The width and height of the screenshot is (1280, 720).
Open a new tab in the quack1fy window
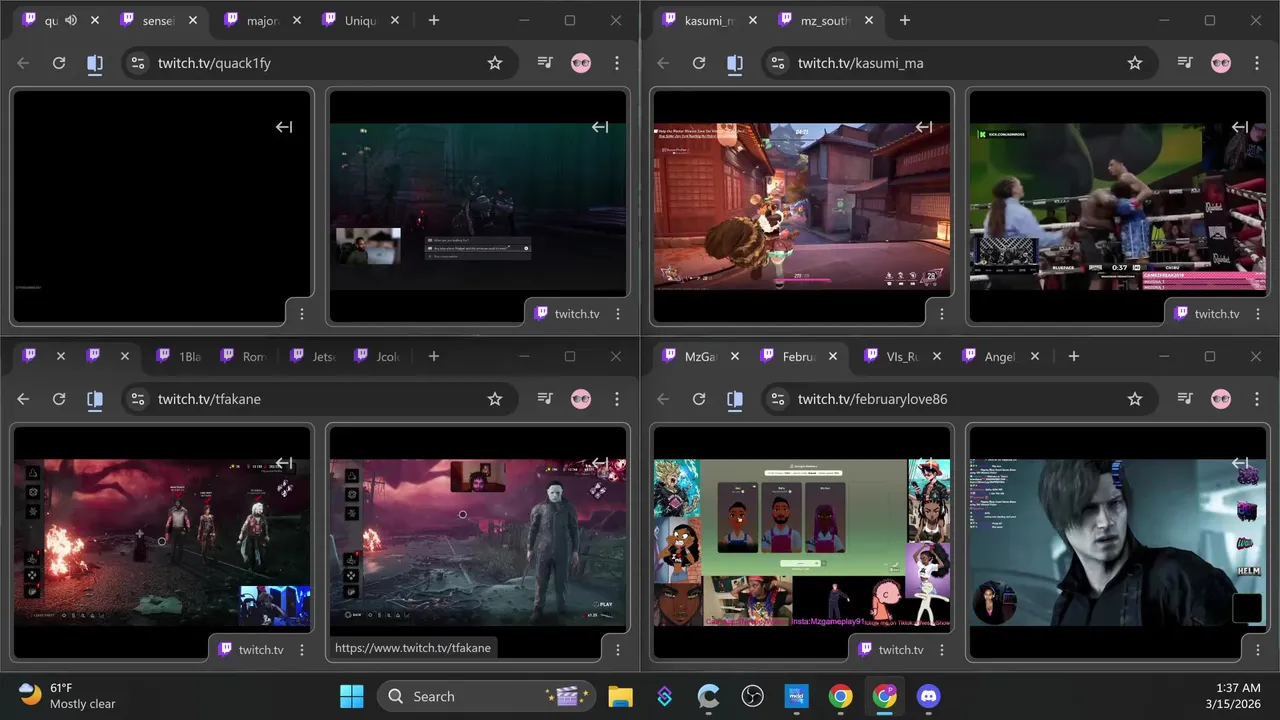(x=433, y=20)
